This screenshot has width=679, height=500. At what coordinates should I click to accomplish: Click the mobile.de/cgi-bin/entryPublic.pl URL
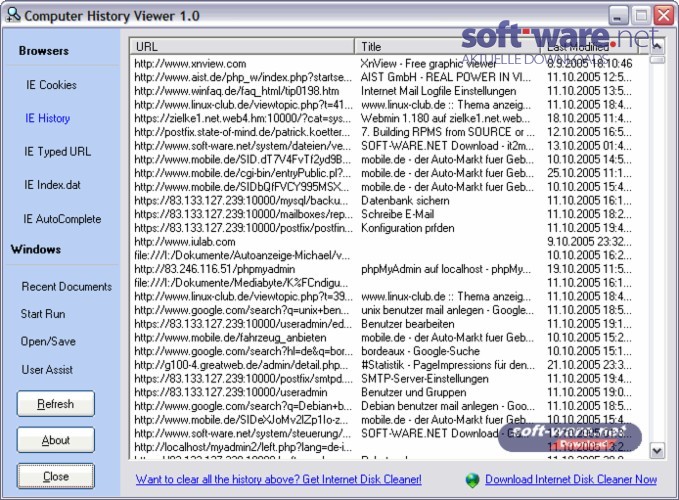pos(242,173)
